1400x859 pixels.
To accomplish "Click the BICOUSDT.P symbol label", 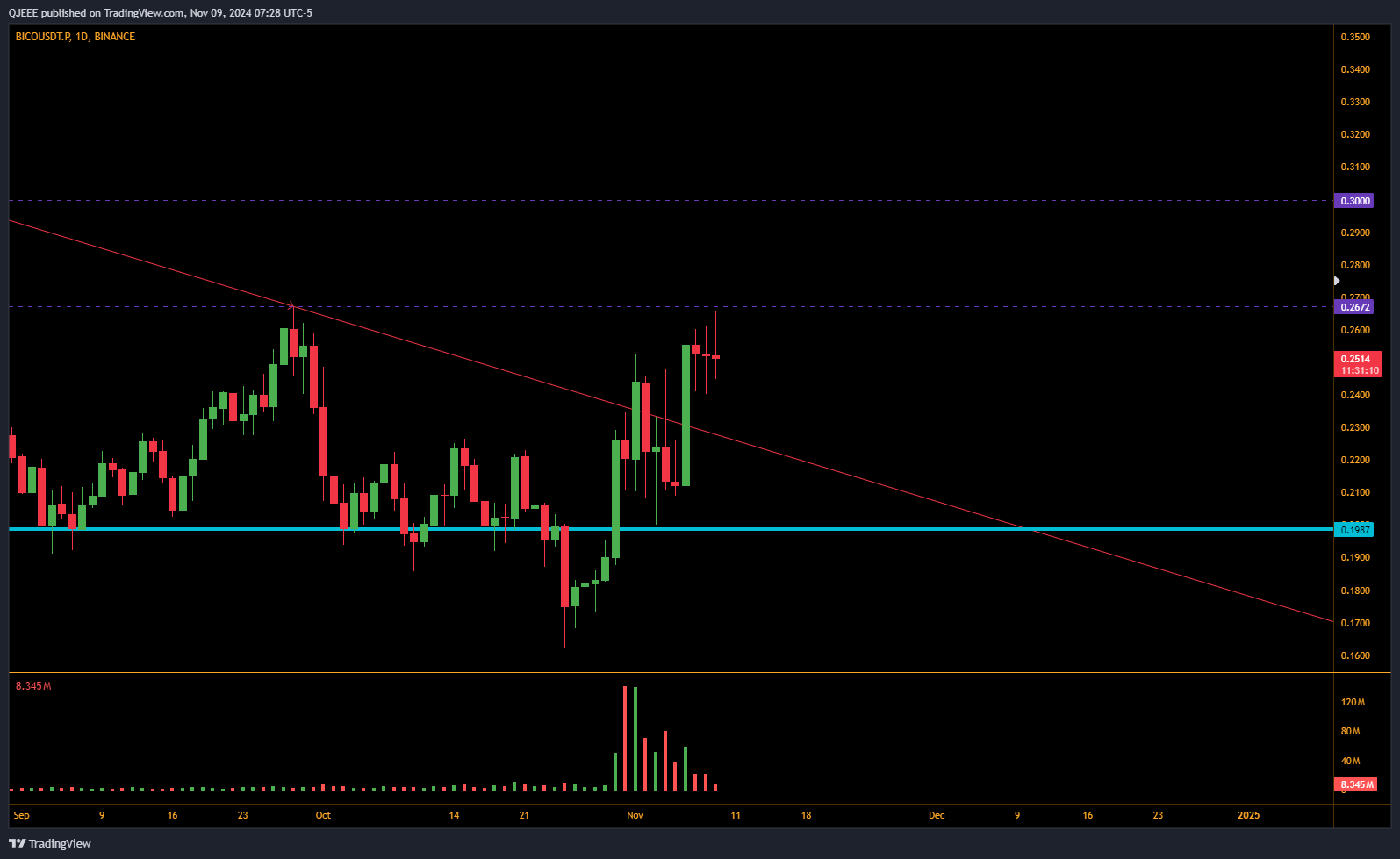I will [x=43, y=37].
